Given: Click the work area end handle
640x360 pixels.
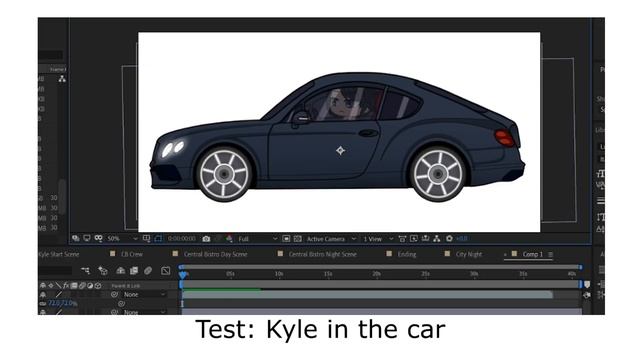Looking at the screenshot, I should [580, 284].
